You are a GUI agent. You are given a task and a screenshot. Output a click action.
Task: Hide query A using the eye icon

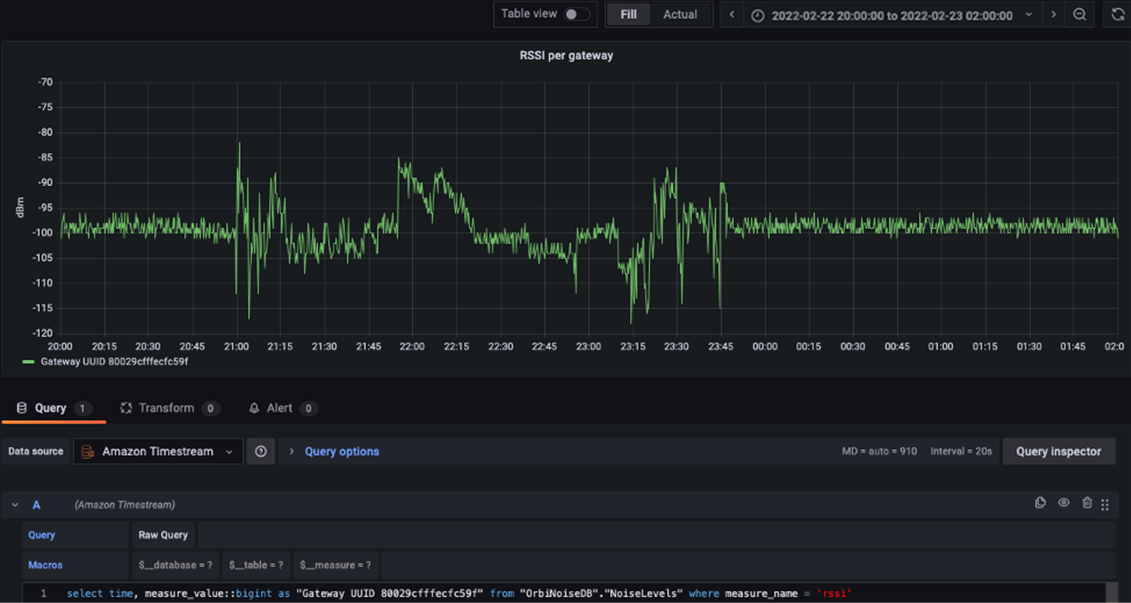point(1064,504)
